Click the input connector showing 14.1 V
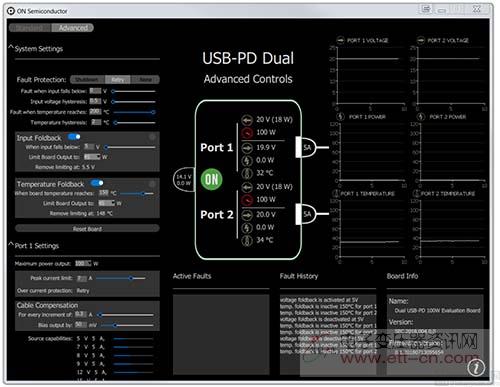500x387 pixels. click(x=184, y=180)
